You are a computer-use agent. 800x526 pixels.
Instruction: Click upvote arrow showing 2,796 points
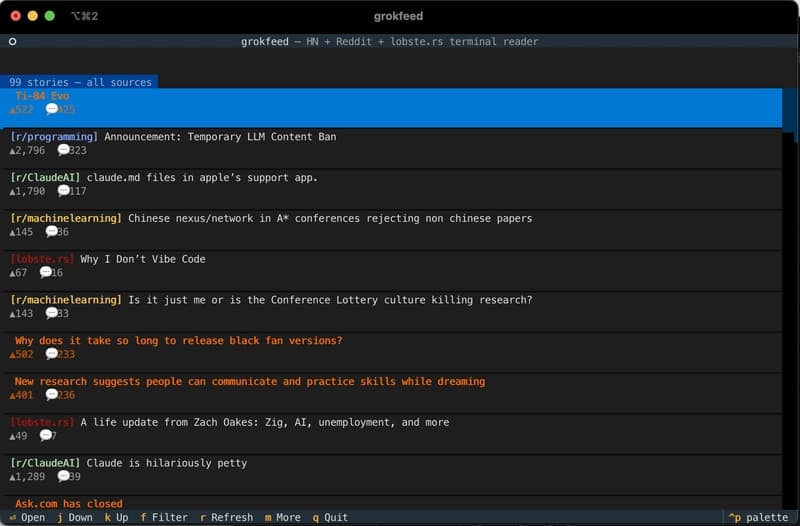point(12,151)
